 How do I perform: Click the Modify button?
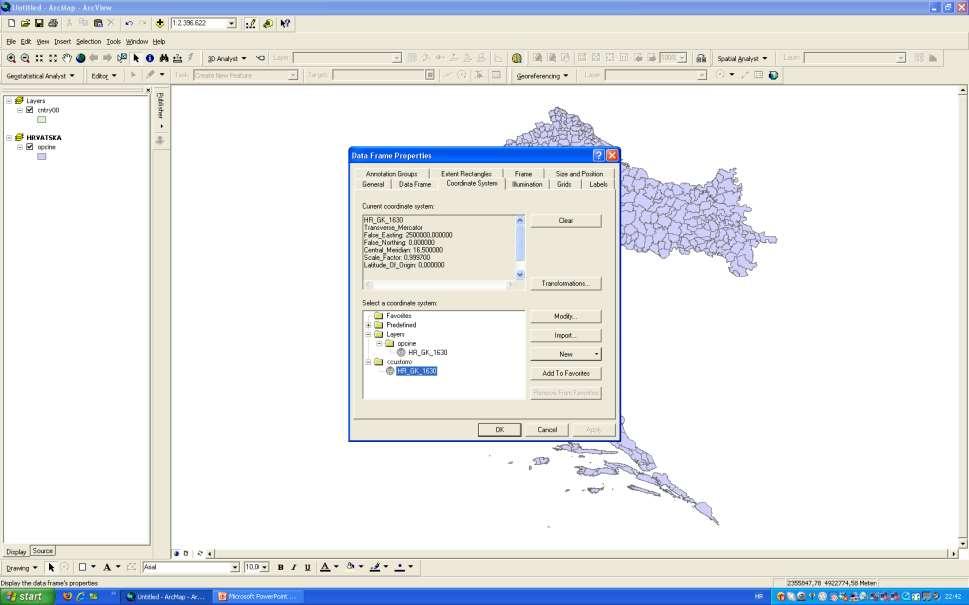click(x=565, y=316)
